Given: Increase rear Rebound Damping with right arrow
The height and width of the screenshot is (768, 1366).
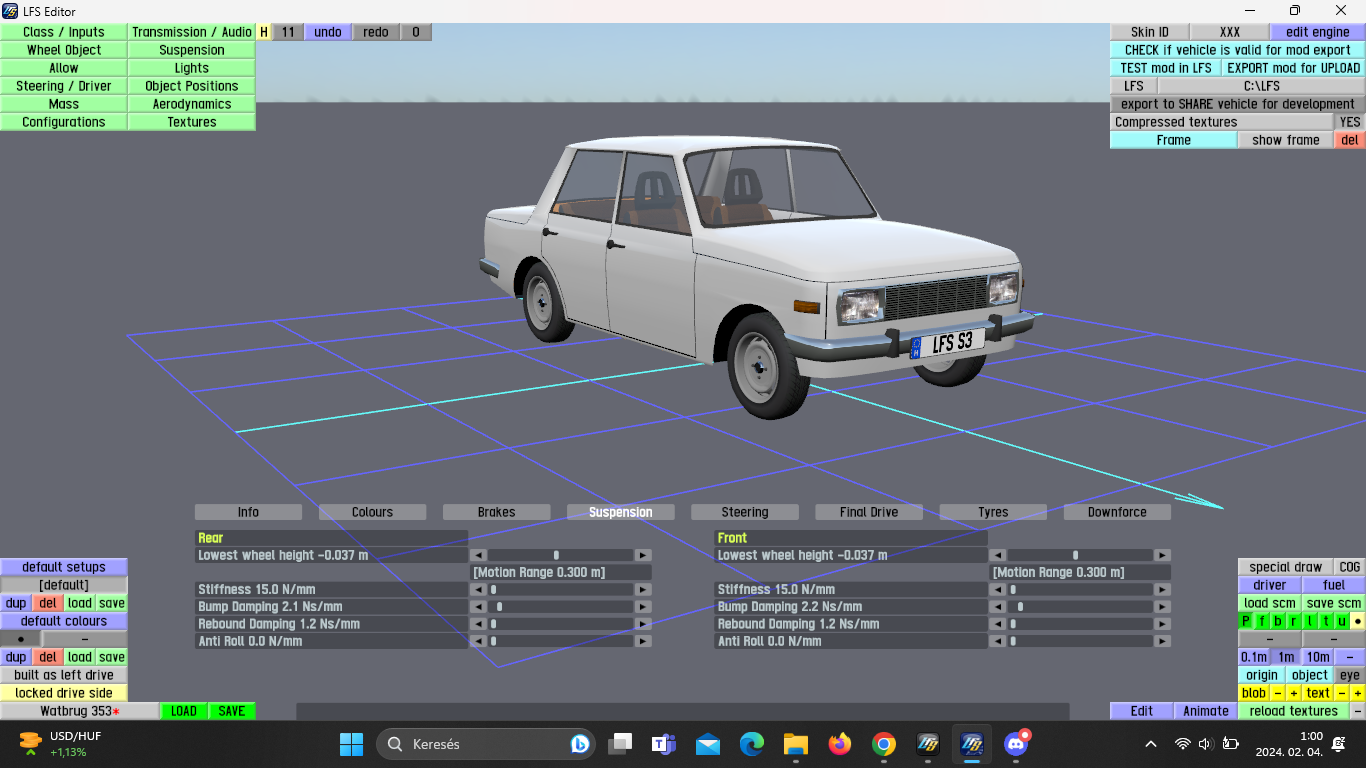Looking at the screenshot, I should [643, 624].
